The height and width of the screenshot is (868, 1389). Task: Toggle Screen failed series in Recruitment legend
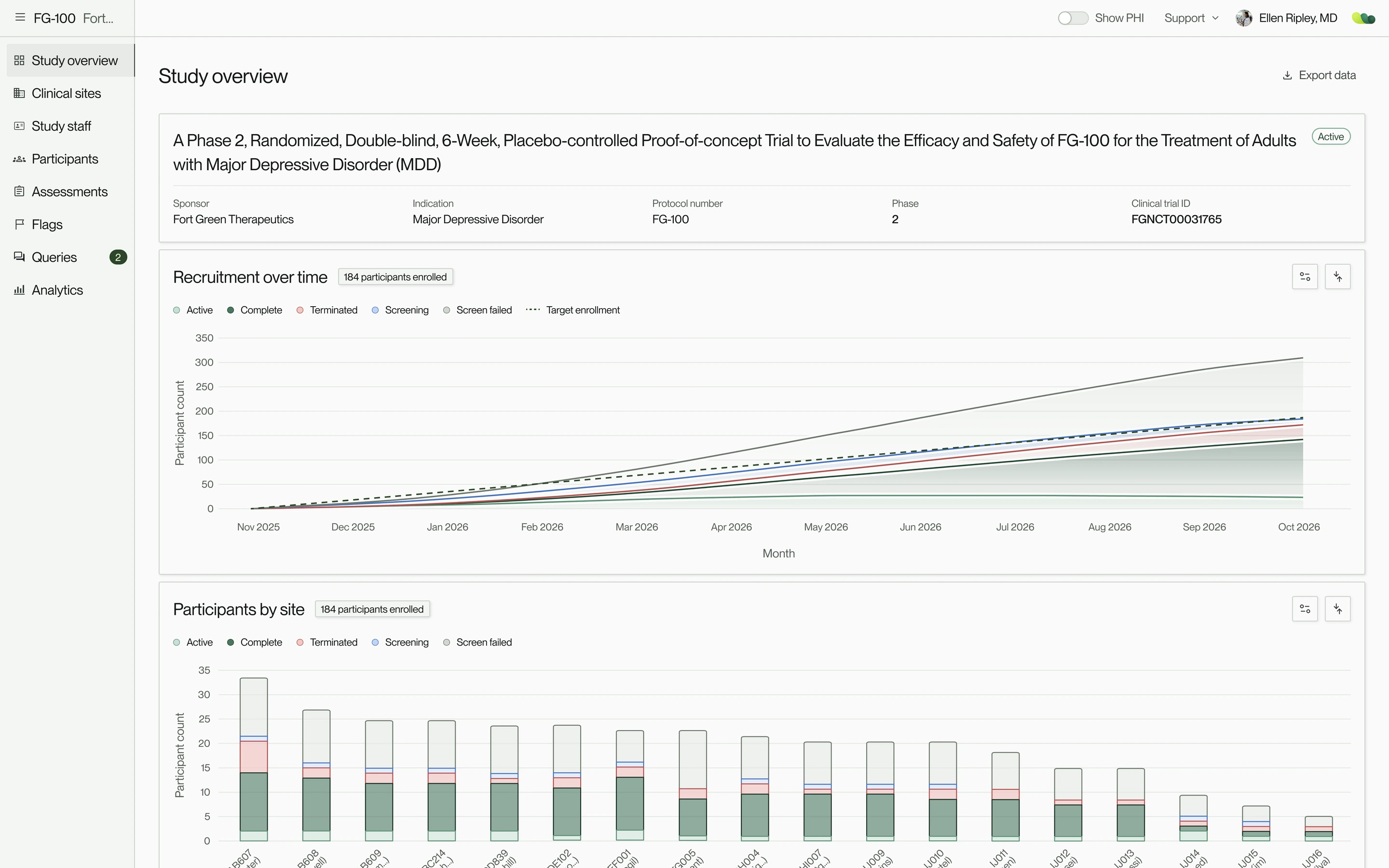[x=477, y=310]
